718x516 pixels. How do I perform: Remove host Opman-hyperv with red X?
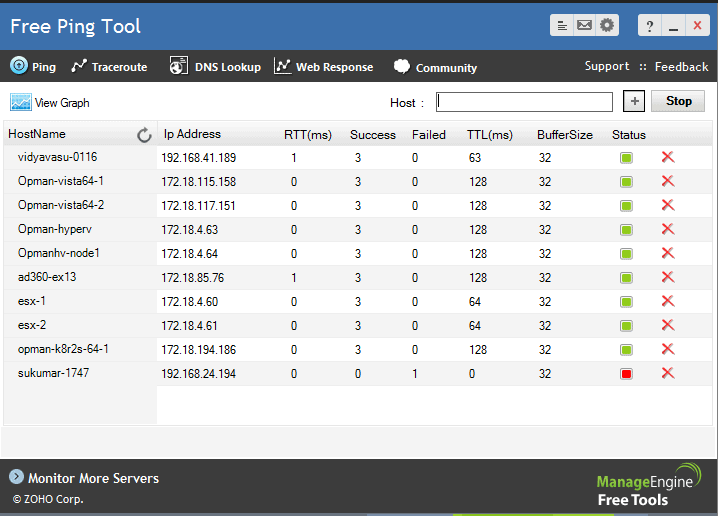tap(668, 229)
